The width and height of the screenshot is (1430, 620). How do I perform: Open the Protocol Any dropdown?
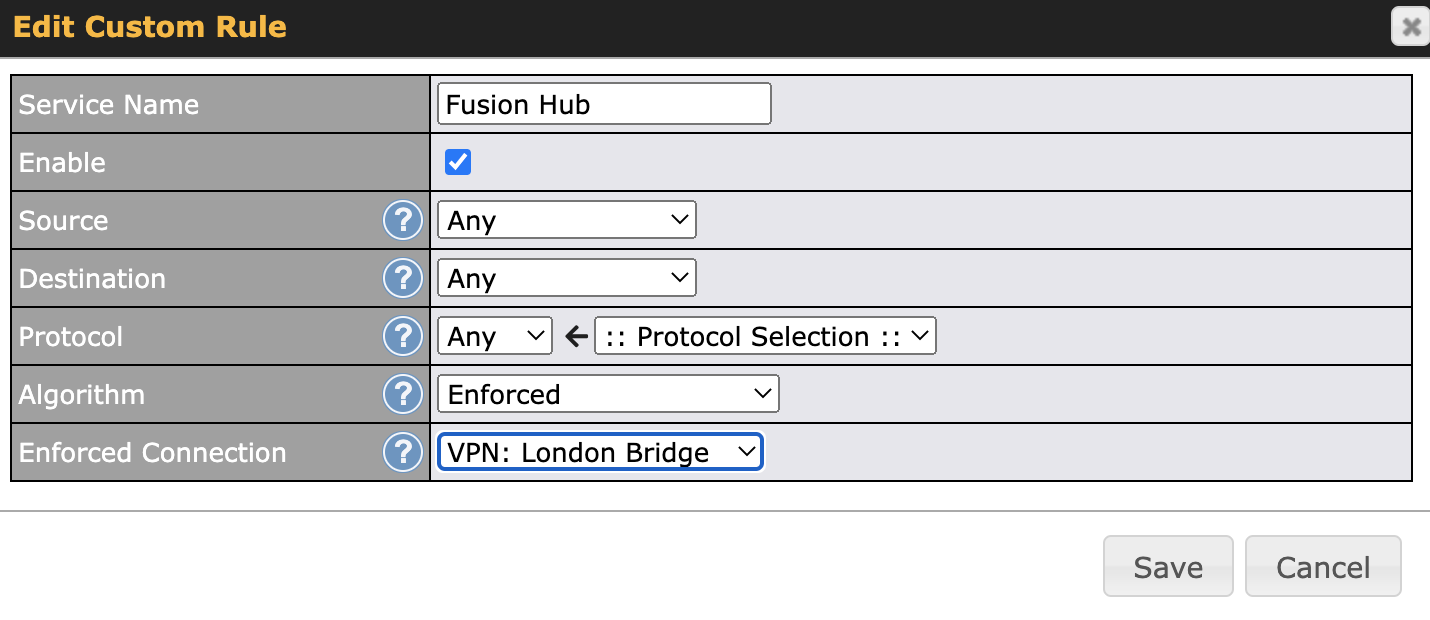click(x=494, y=337)
